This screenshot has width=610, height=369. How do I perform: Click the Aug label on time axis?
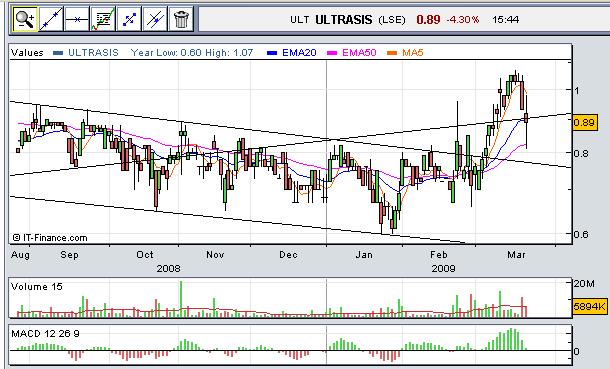point(20,255)
